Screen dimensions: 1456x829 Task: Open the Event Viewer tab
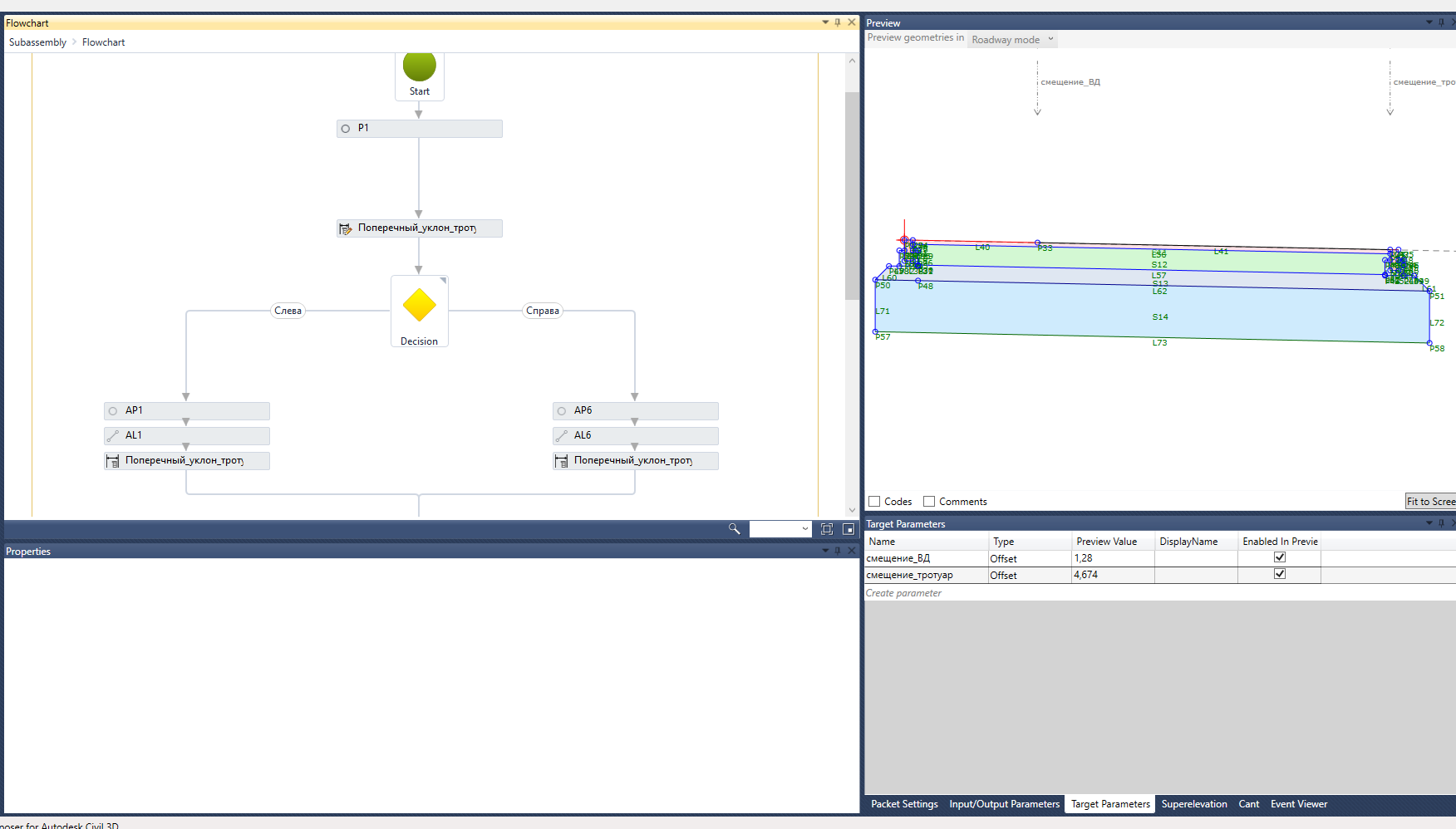point(1299,804)
